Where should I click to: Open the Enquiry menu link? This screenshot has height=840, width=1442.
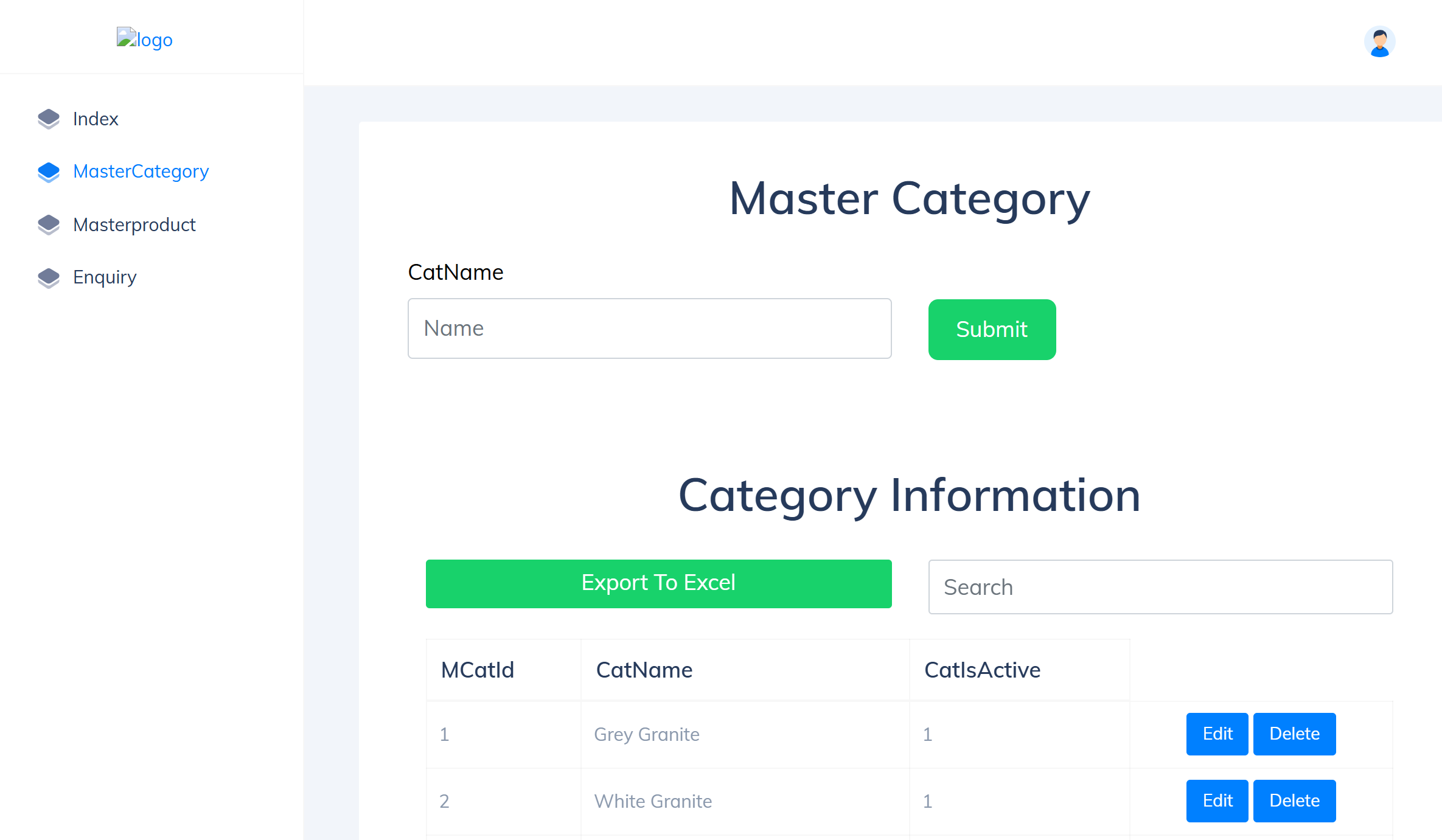point(105,277)
